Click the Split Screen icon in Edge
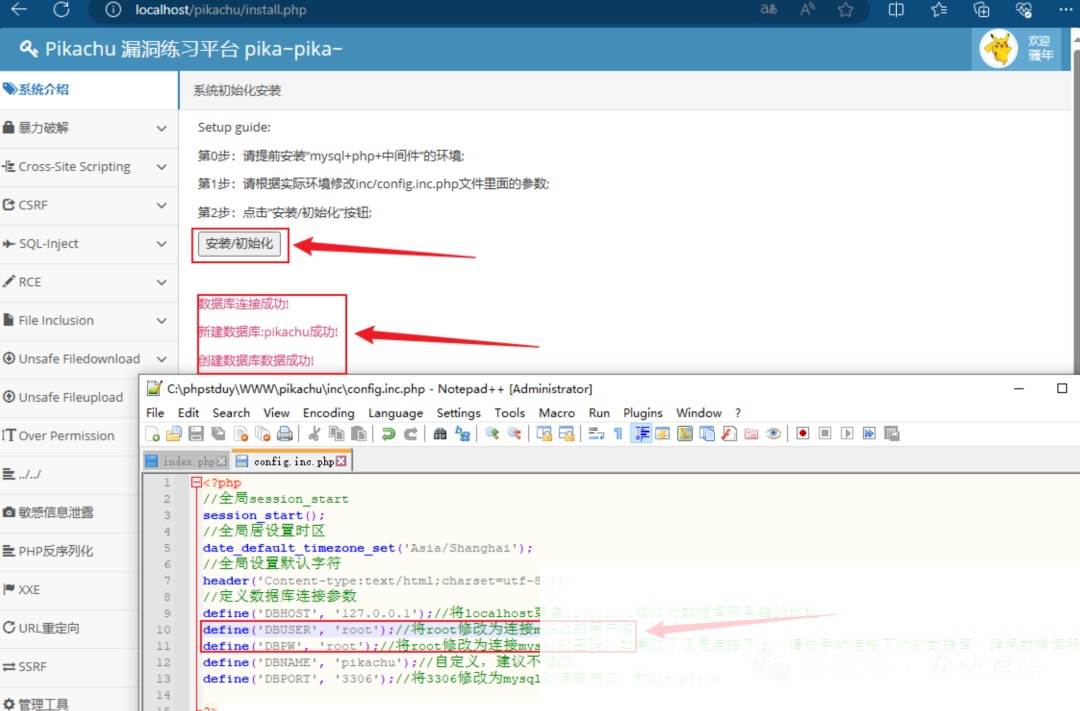1080x711 pixels. click(896, 10)
